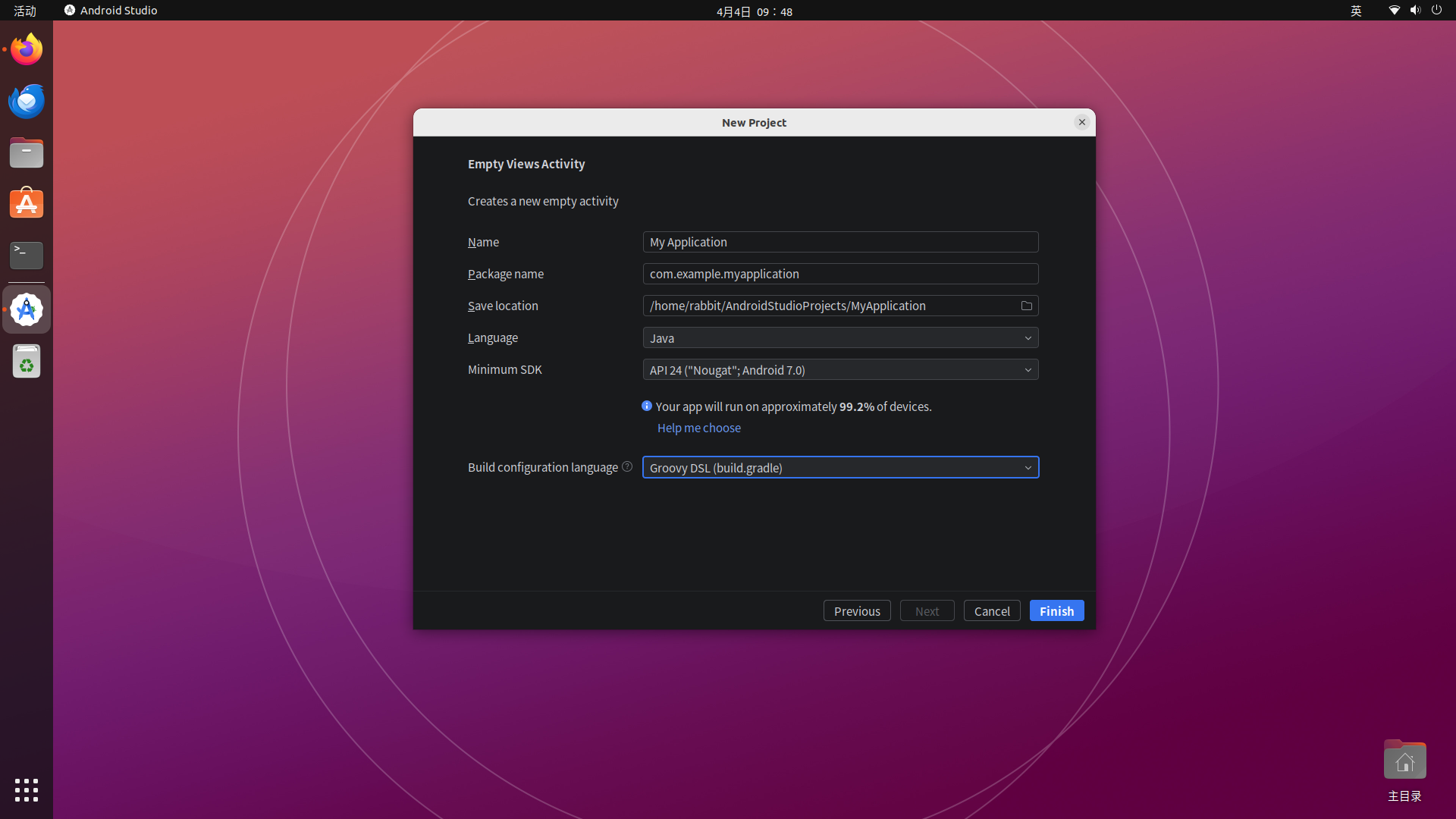This screenshot has height=819, width=1456.
Task: Go back with the Previous button
Action: tap(857, 610)
